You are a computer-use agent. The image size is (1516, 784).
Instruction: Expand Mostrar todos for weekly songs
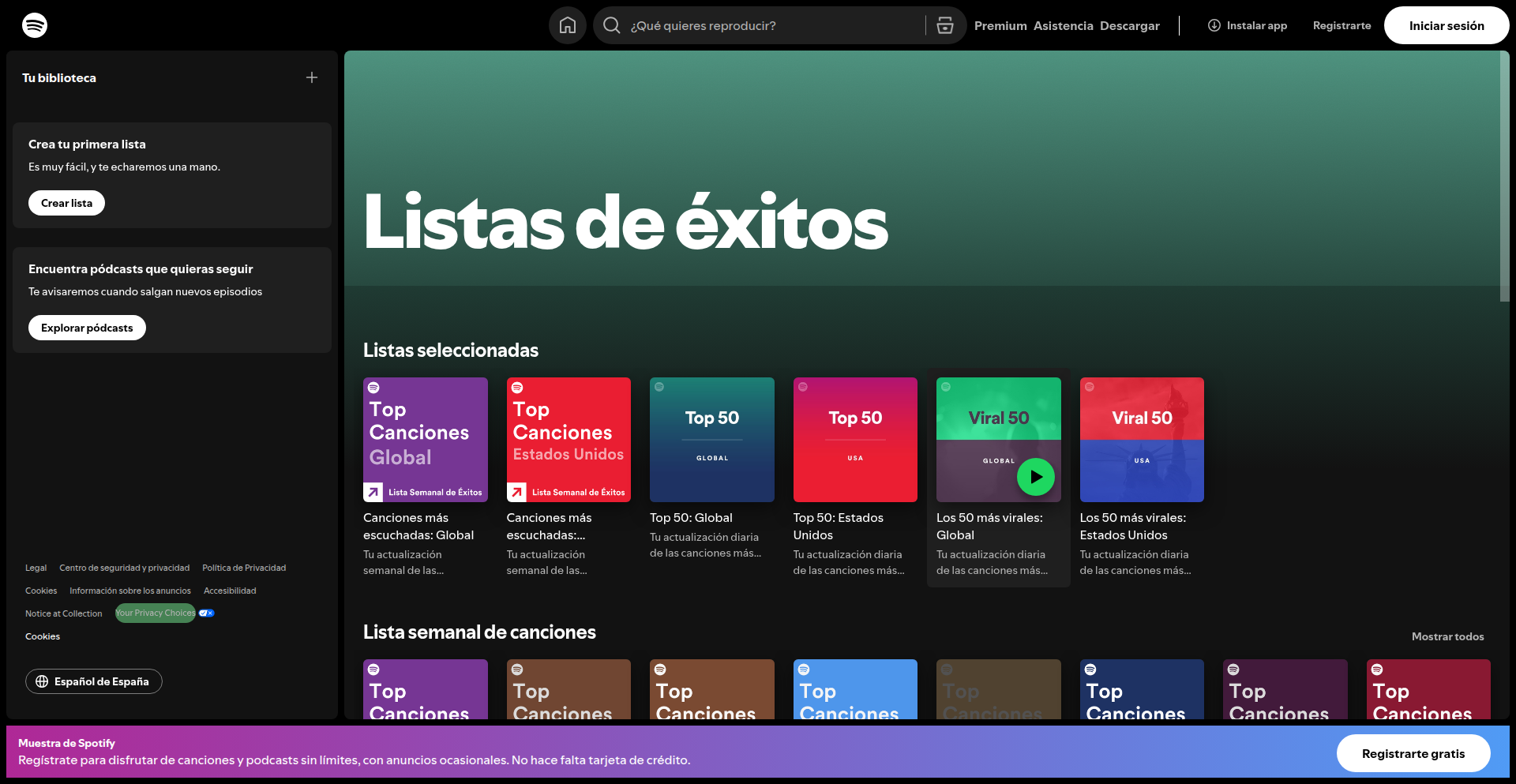(1447, 636)
